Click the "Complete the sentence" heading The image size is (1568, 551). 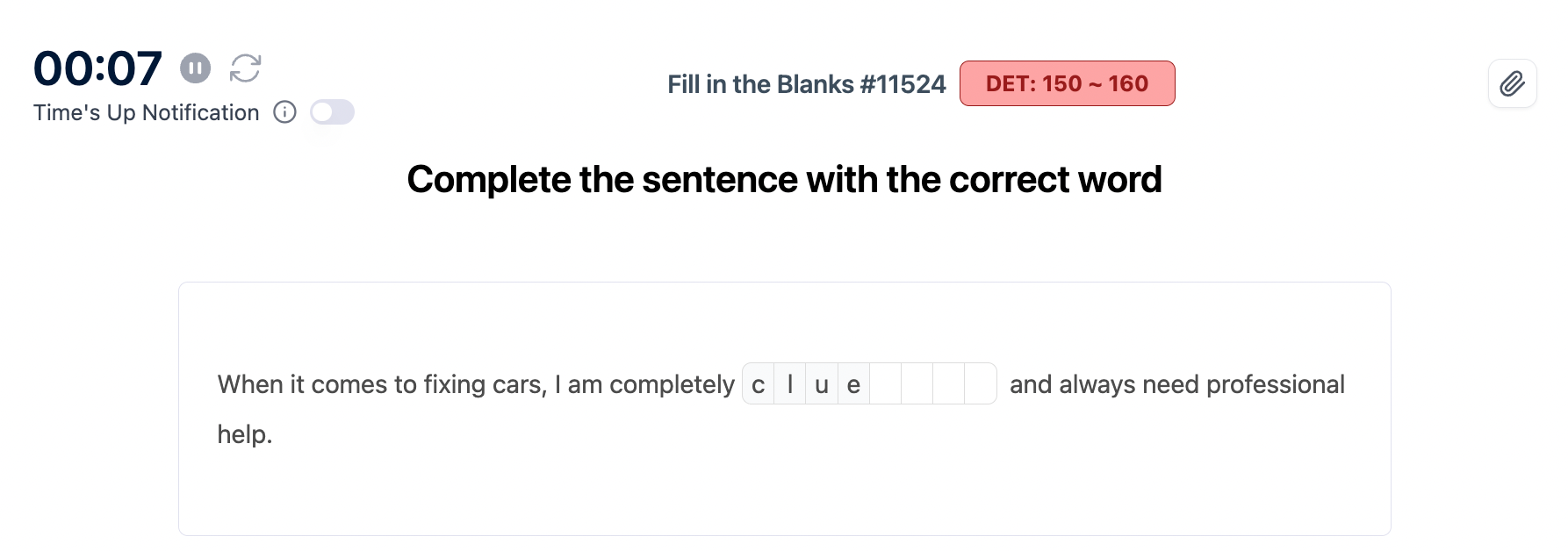click(x=784, y=180)
